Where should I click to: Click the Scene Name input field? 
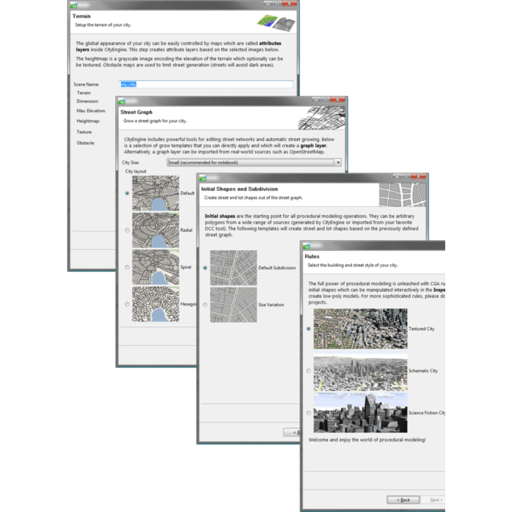pos(206,84)
